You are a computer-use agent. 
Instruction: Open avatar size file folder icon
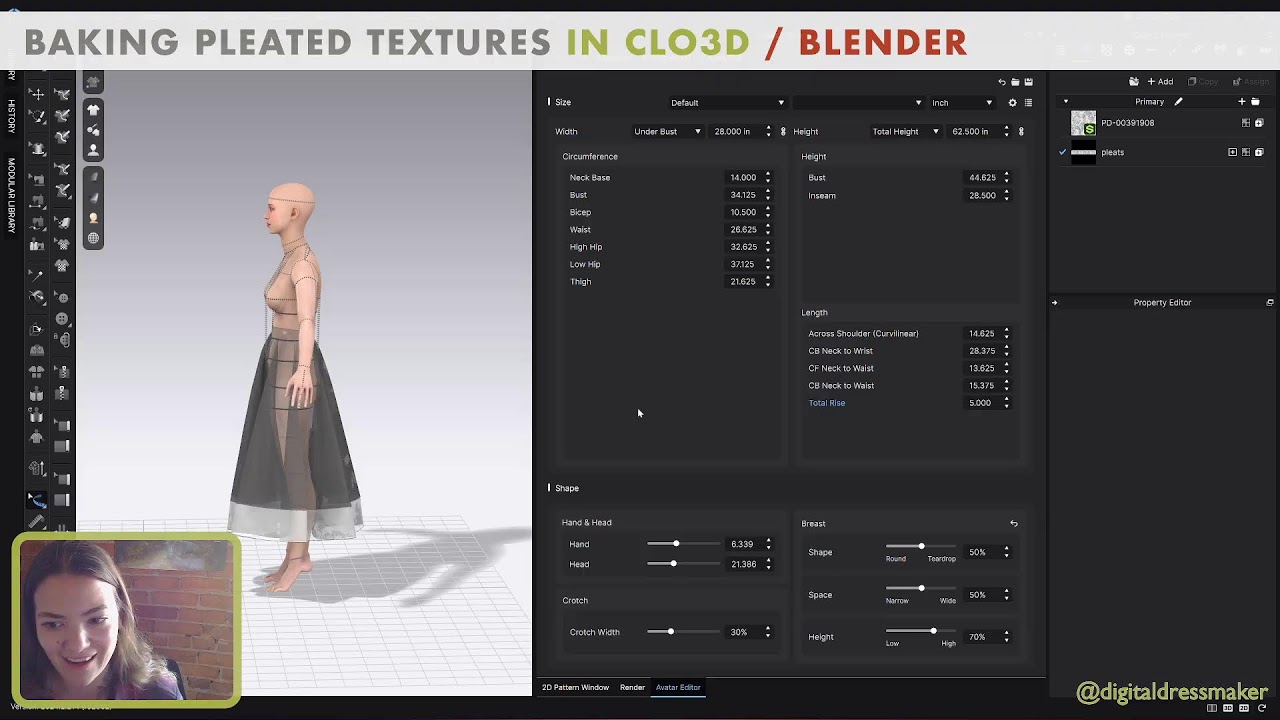click(1015, 82)
